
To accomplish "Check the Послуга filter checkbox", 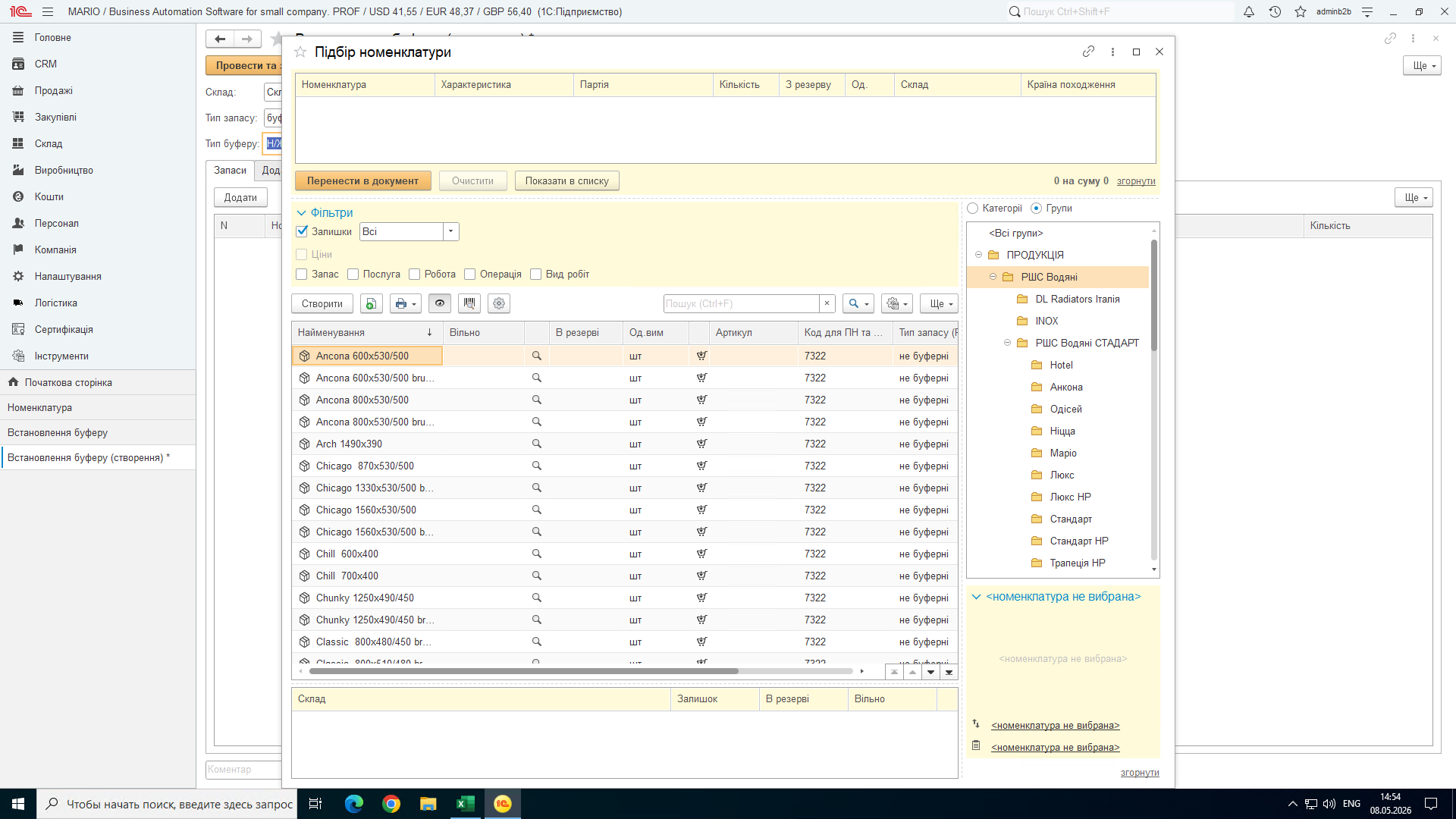I will tap(353, 274).
